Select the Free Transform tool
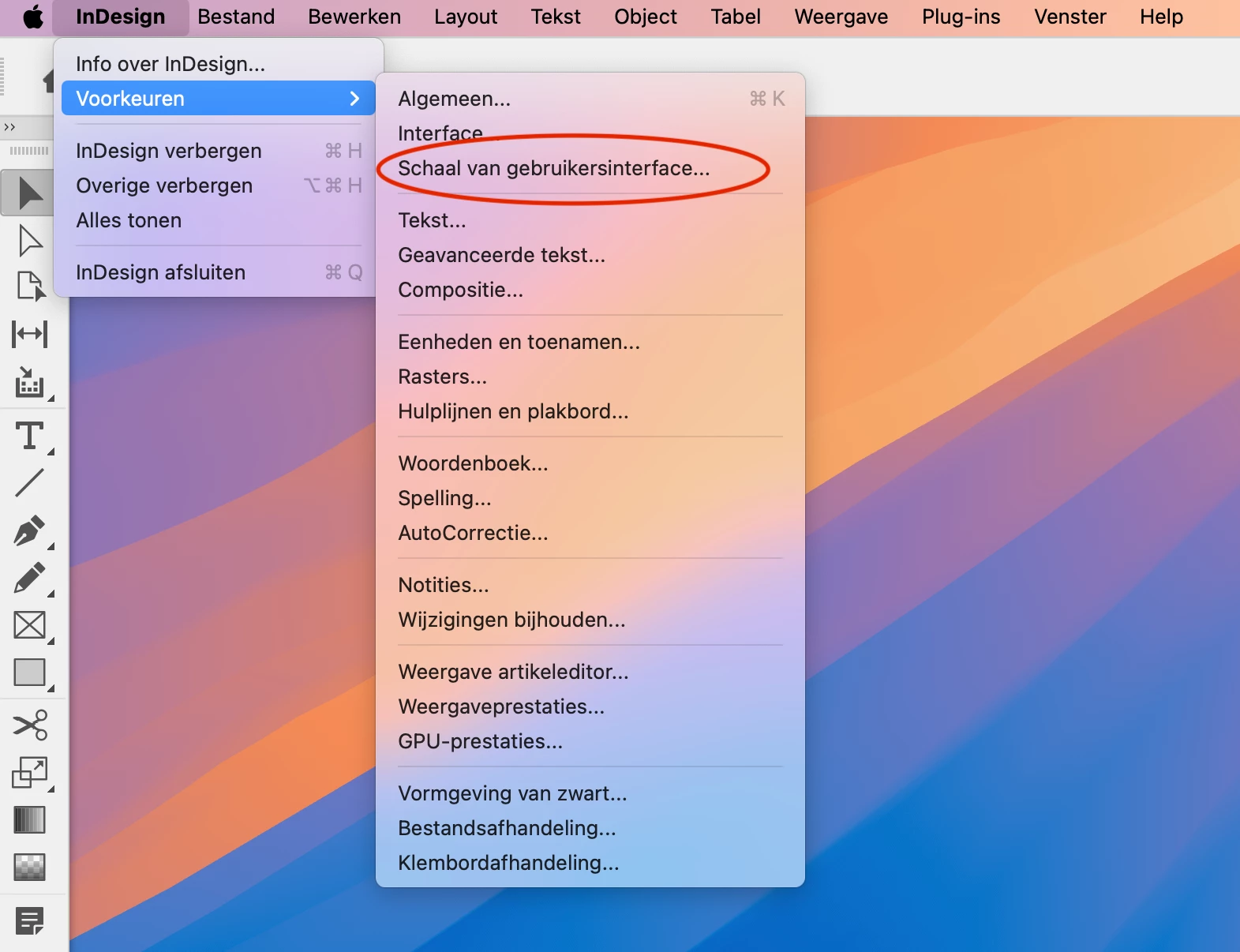Image resolution: width=1240 pixels, height=952 pixels. [x=31, y=773]
